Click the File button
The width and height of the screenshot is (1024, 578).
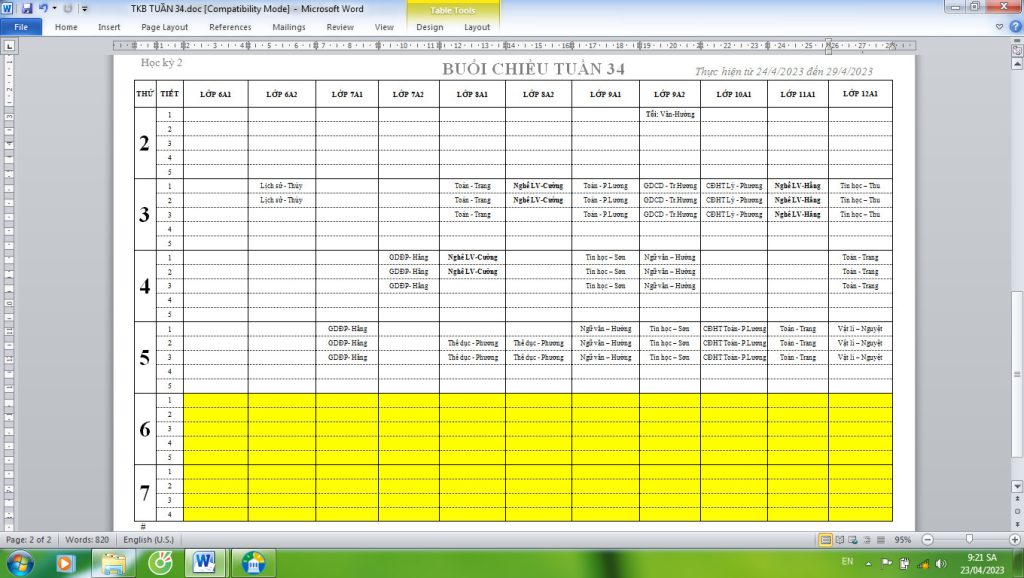[x=21, y=27]
